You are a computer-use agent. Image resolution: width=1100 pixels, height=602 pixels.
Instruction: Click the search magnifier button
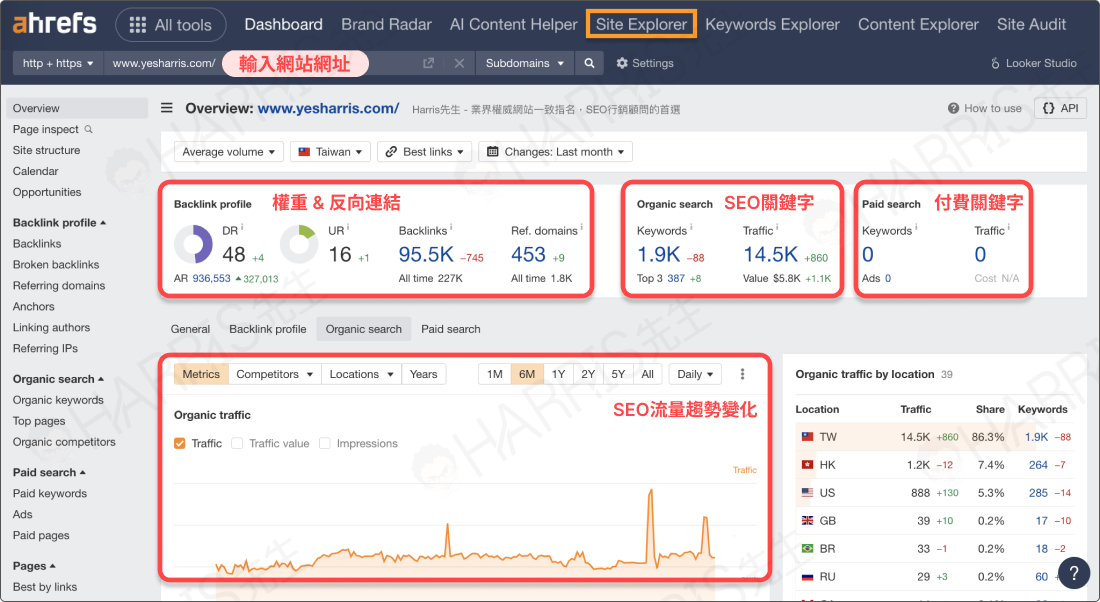(x=589, y=63)
